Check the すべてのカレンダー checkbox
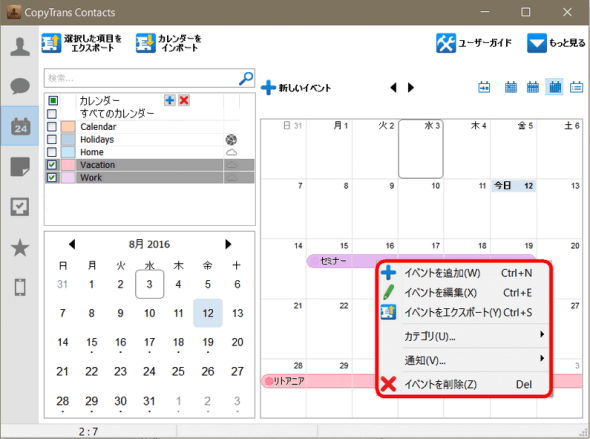Image resolution: width=590 pixels, height=439 pixels. click(52, 114)
